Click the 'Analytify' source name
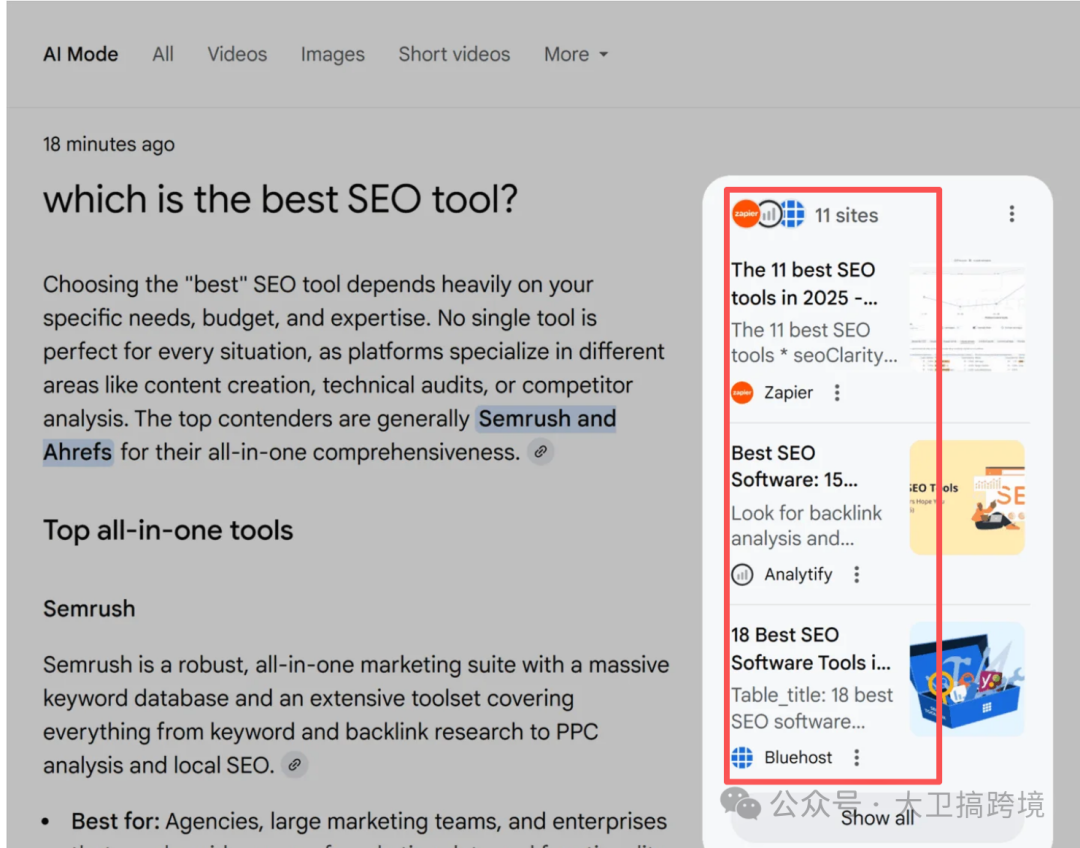 [x=798, y=575]
